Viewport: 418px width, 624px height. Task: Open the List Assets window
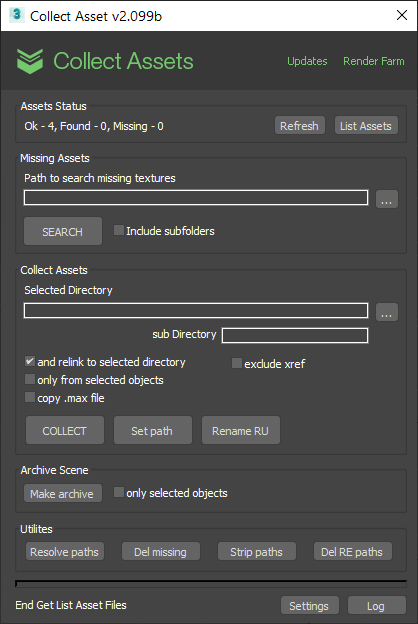pyautogui.click(x=366, y=125)
